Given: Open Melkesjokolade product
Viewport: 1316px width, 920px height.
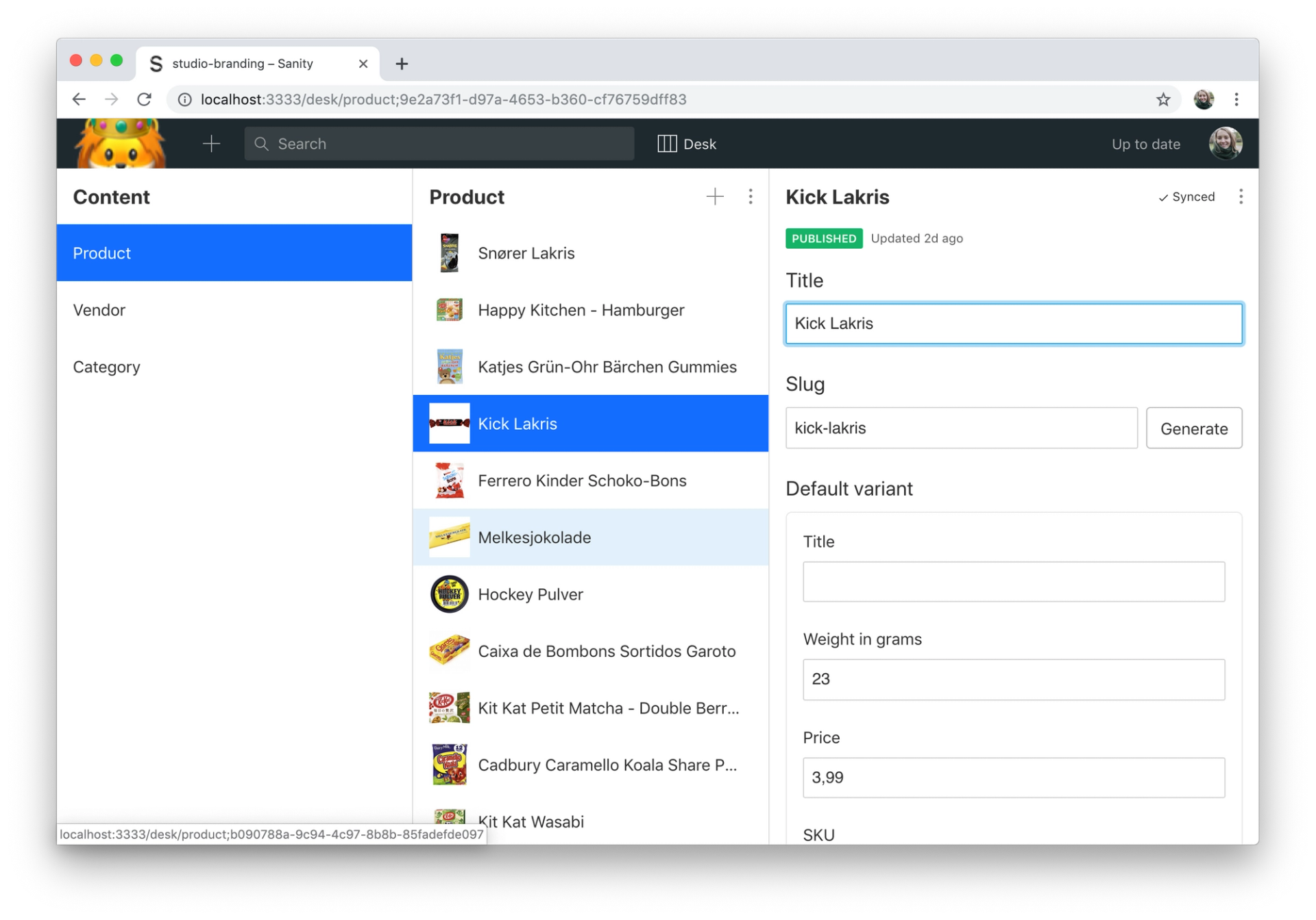Looking at the screenshot, I should [x=534, y=537].
